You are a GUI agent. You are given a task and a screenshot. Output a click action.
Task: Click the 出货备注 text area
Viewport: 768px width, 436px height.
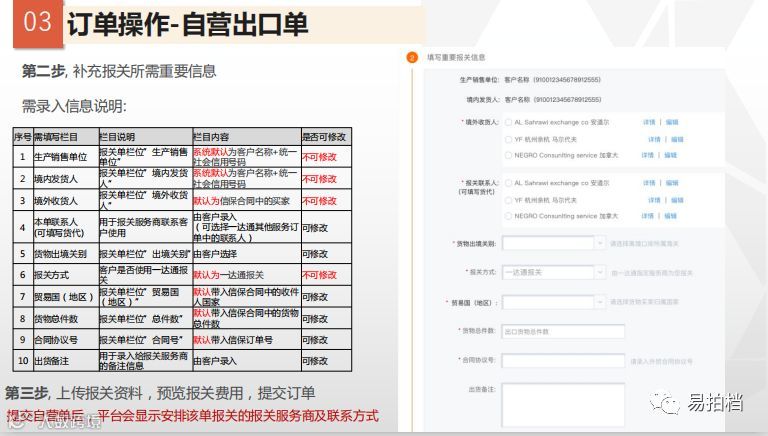click(563, 405)
